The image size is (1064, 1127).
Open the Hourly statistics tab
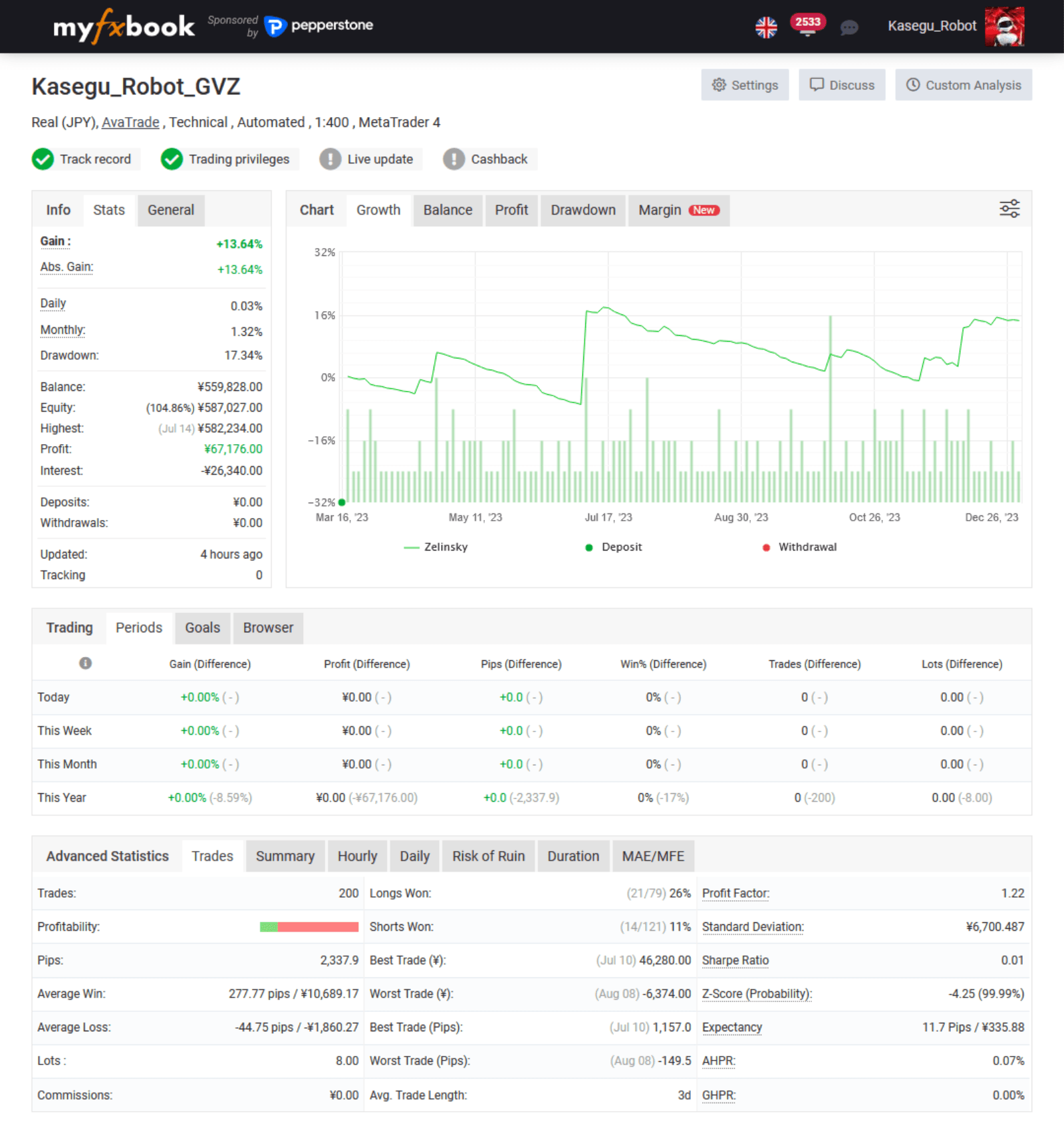(357, 856)
